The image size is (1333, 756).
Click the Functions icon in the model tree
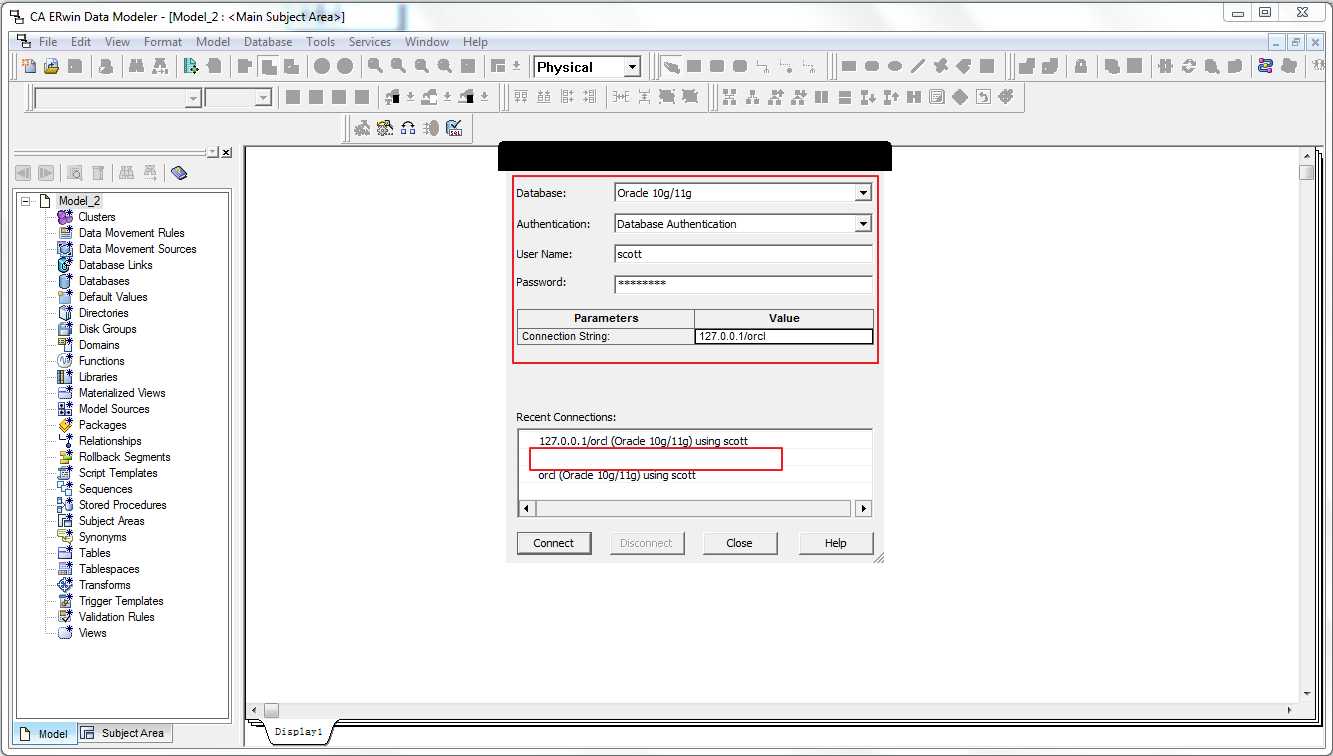(x=65, y=361)
